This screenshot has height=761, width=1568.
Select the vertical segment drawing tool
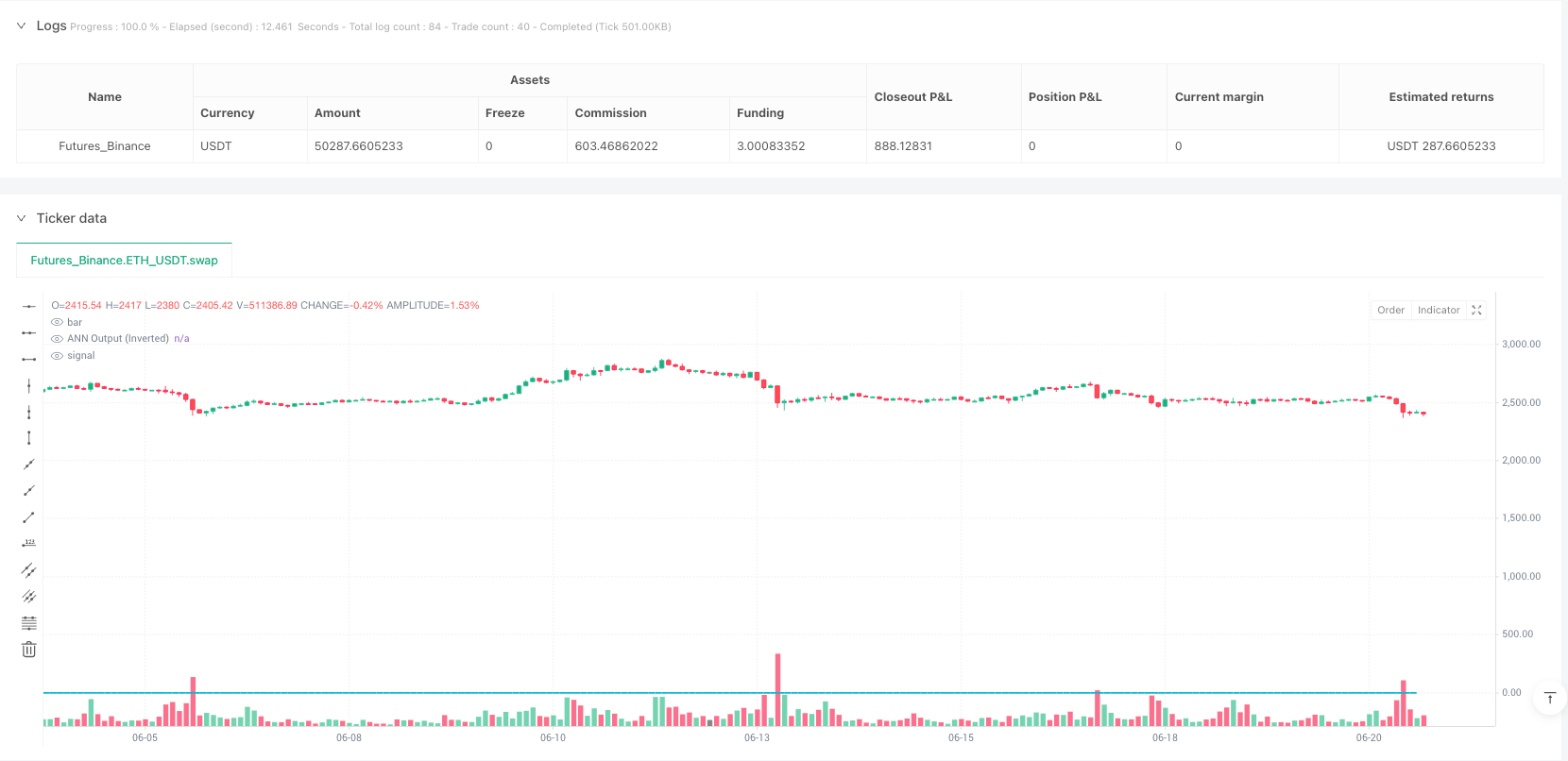[29, 438]
